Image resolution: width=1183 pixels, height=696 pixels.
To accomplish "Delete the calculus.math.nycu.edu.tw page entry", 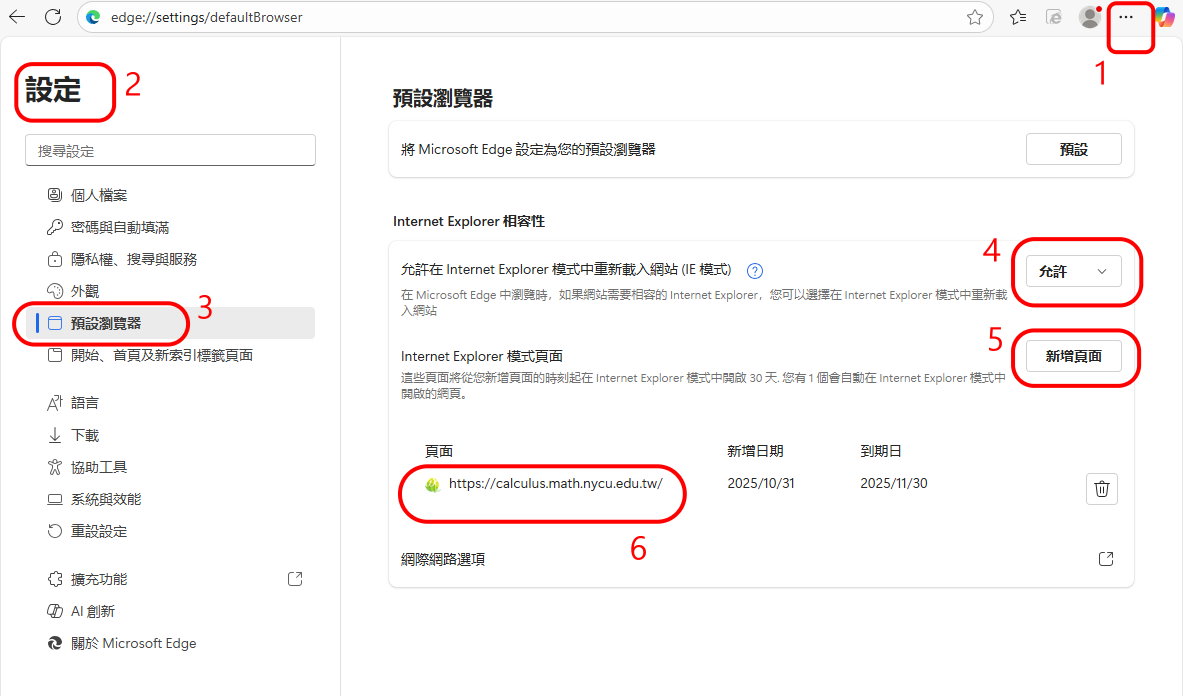I will pyautogui.click(x=1101, y=488).
